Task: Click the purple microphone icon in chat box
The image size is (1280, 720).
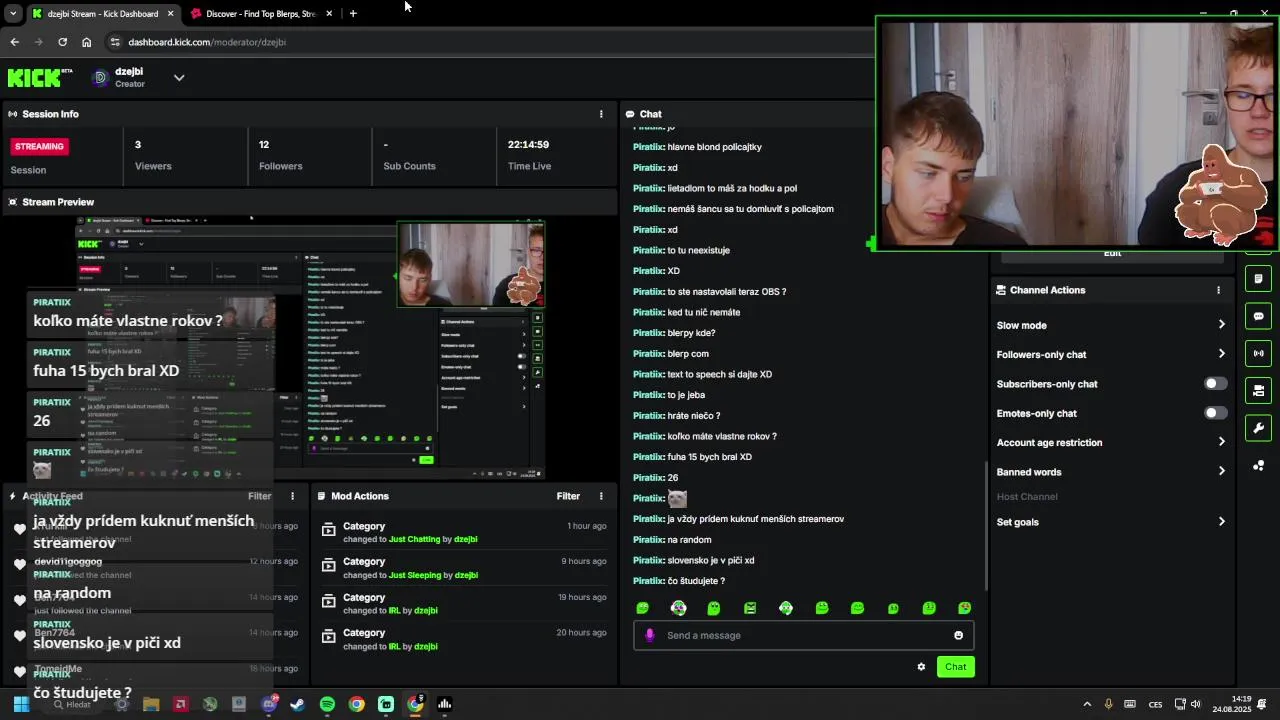Action: pos(650,635)
